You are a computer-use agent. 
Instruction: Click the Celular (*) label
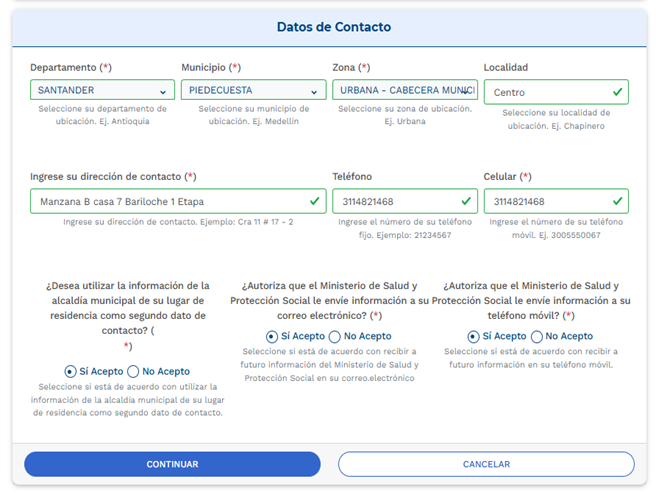(507, 177)
